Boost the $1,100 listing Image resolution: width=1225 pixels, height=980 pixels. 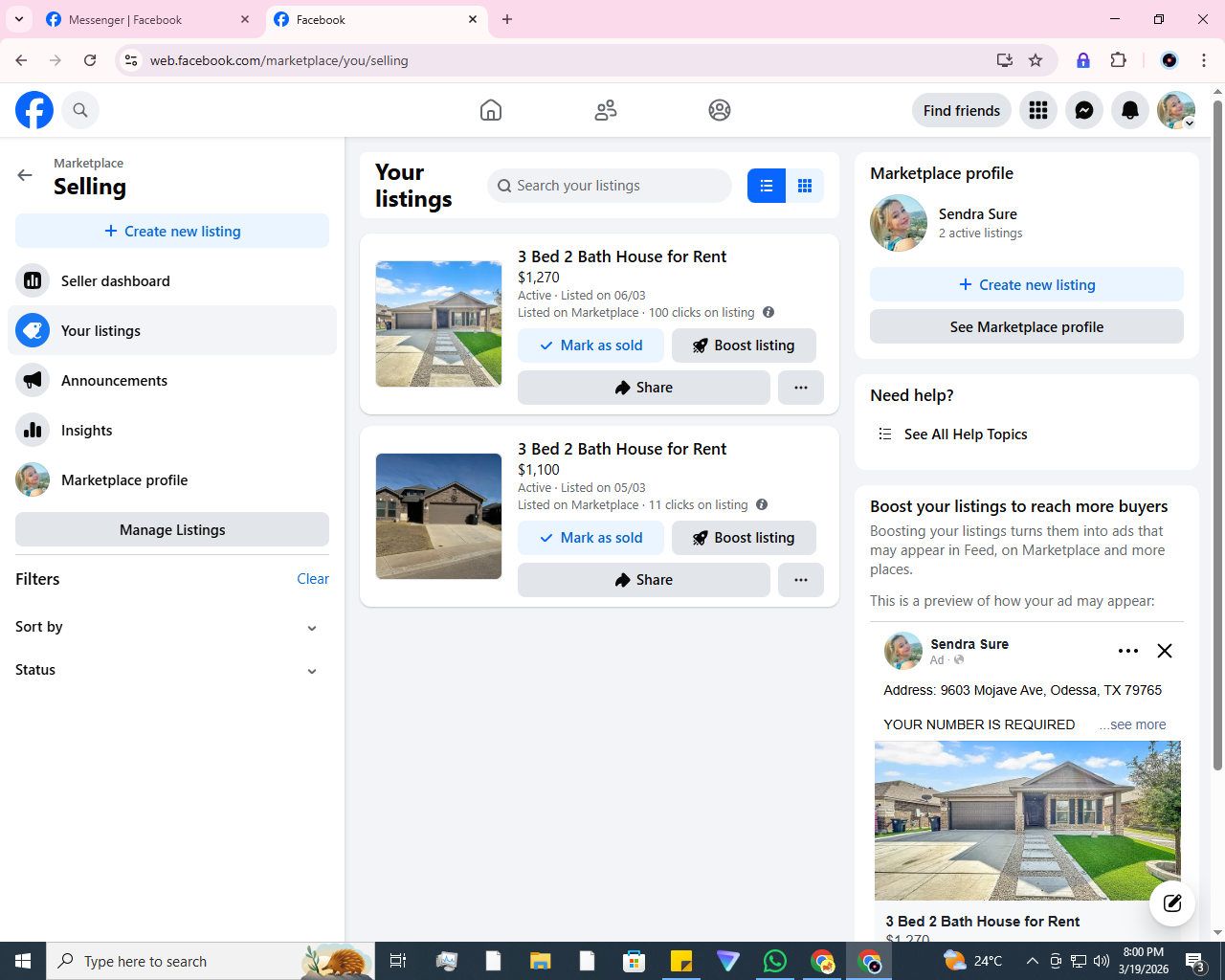(x=744, y=538)
